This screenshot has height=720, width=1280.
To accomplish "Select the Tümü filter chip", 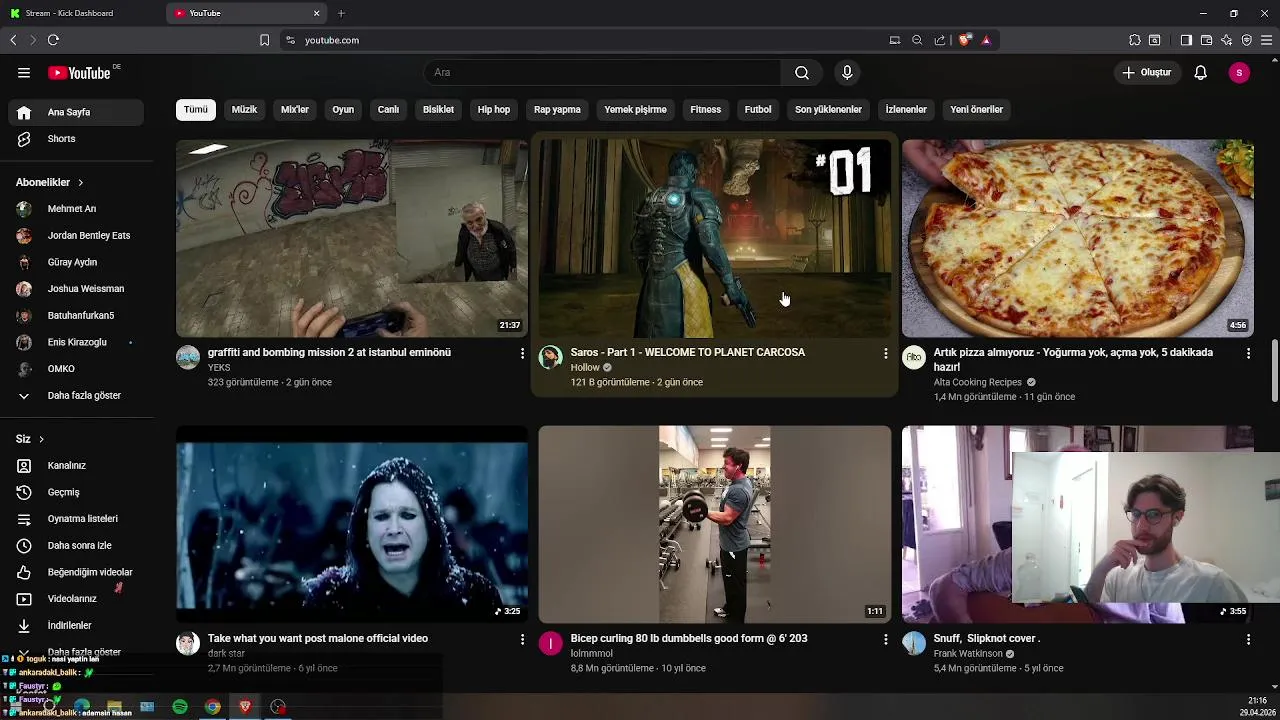I will (x=196, y=109).
